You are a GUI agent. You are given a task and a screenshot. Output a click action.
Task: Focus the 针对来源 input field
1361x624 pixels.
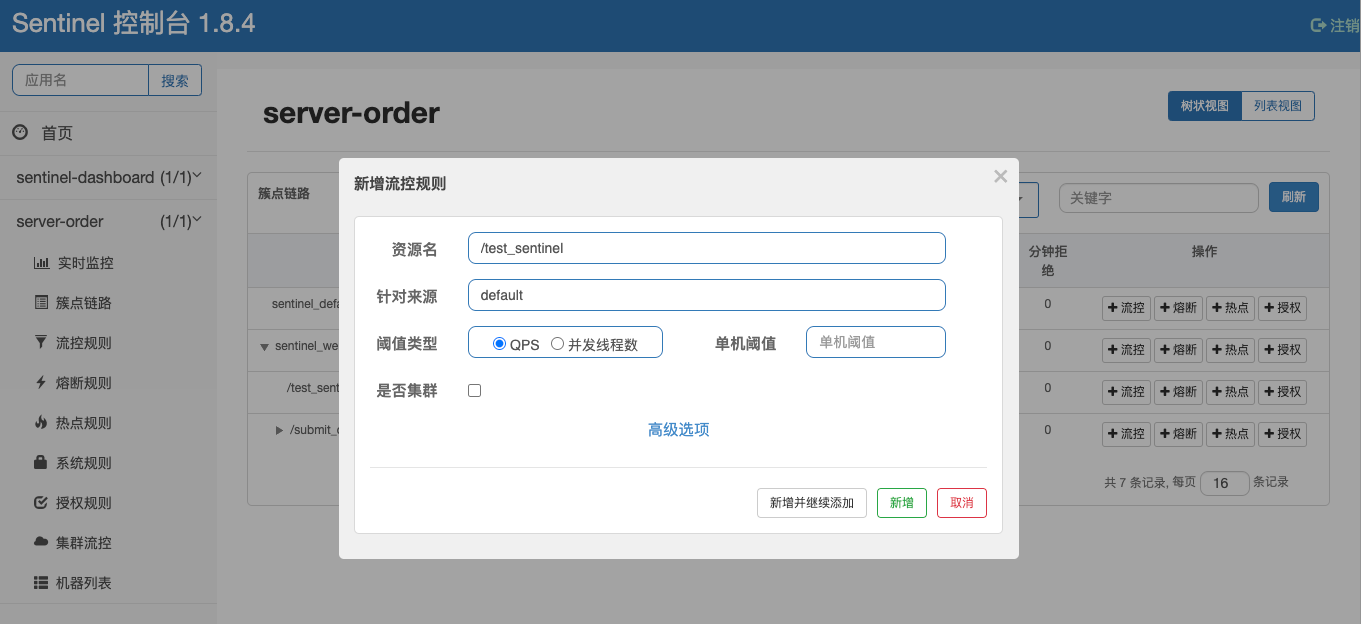[x=707, y=295]
